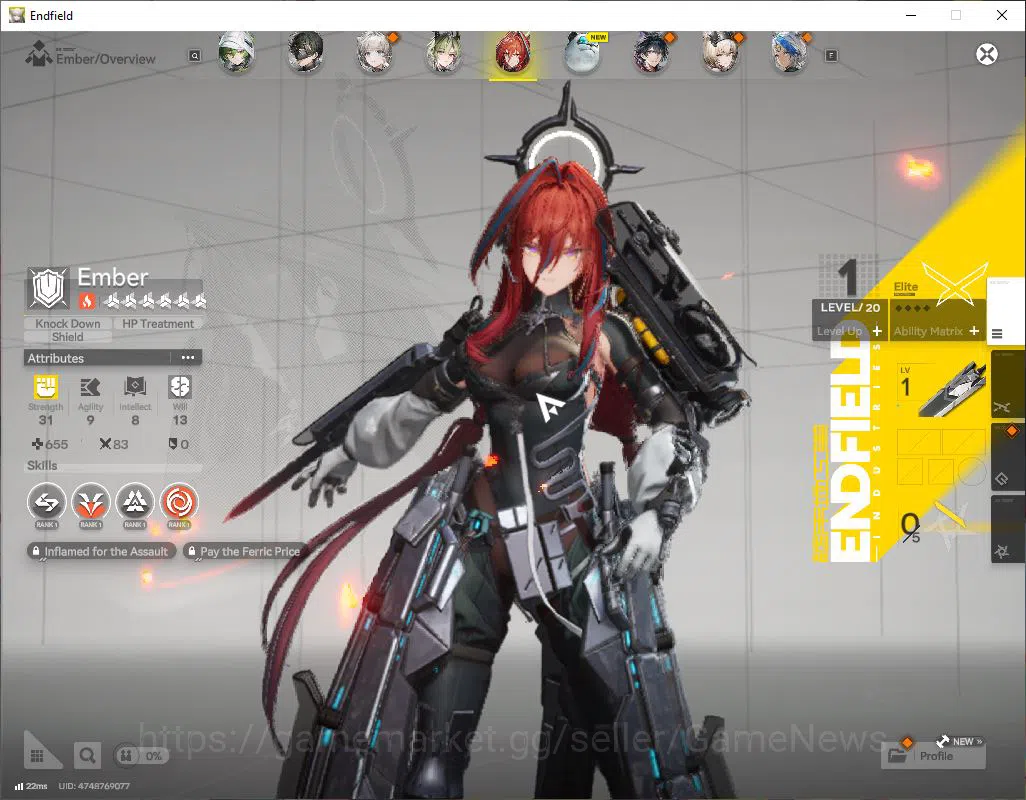Click the Strength attribute icon

pyautogui.click(x=46, y=387)
